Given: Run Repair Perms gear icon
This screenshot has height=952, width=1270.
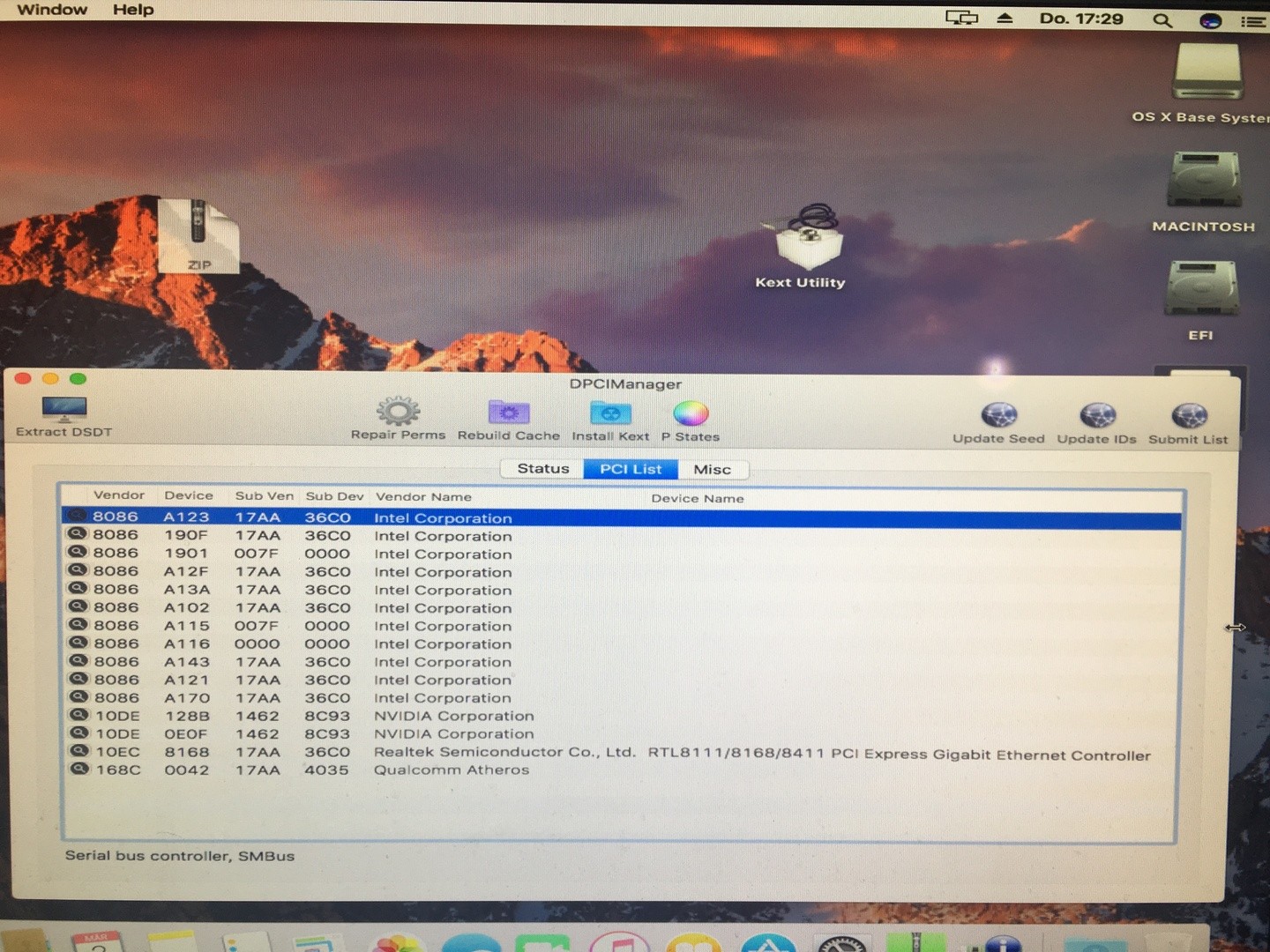Looking at the screenshot, I should [x=399, y=411].
